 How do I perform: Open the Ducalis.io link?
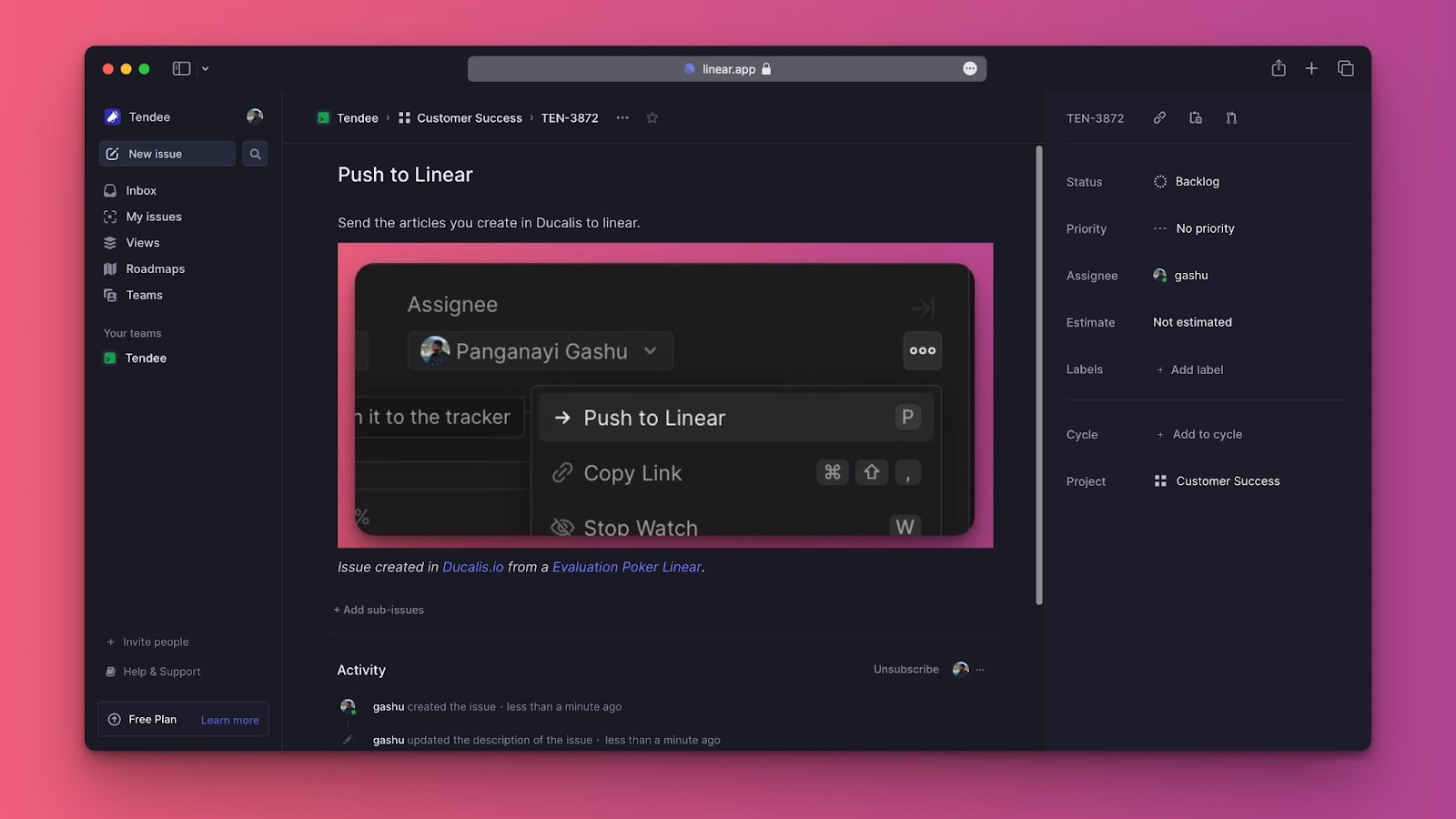pos(472,567)
